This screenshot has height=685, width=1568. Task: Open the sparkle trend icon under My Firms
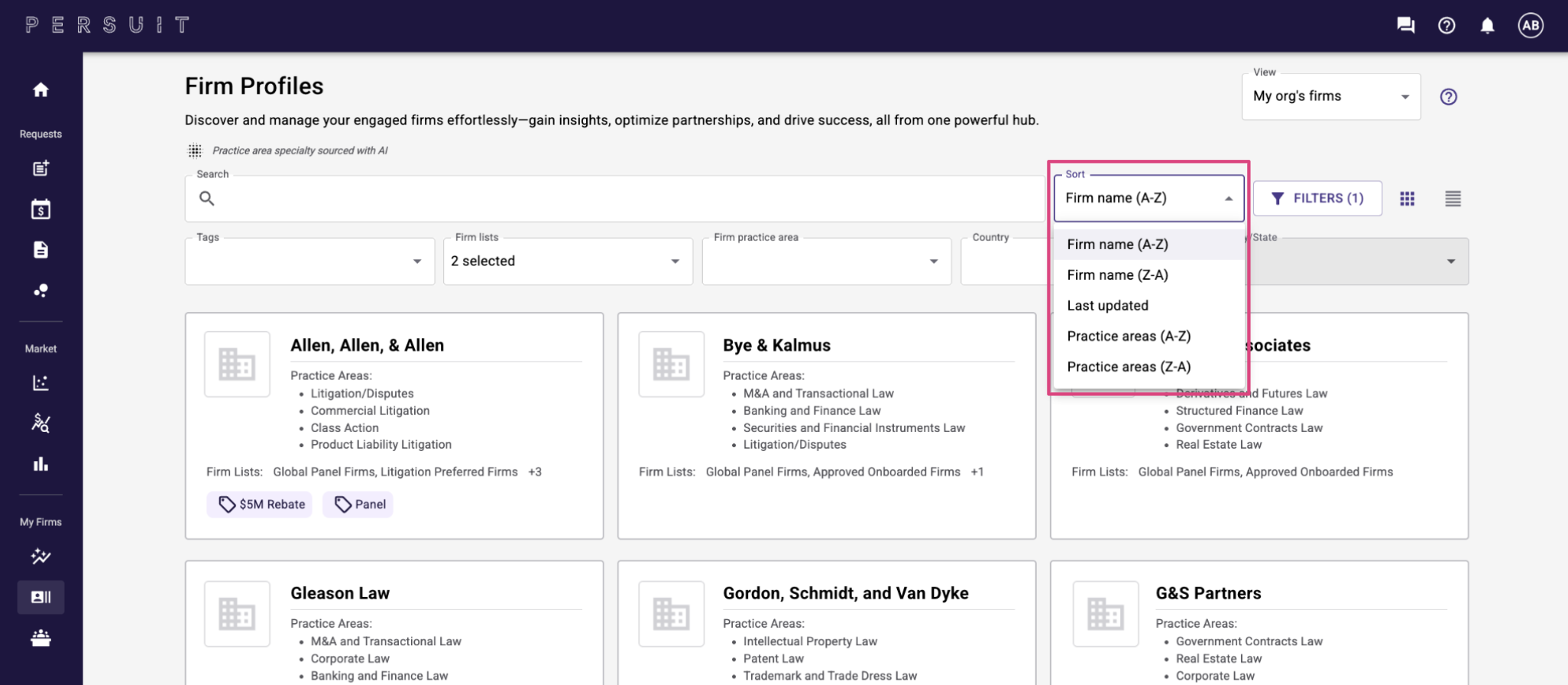(40, 556)
